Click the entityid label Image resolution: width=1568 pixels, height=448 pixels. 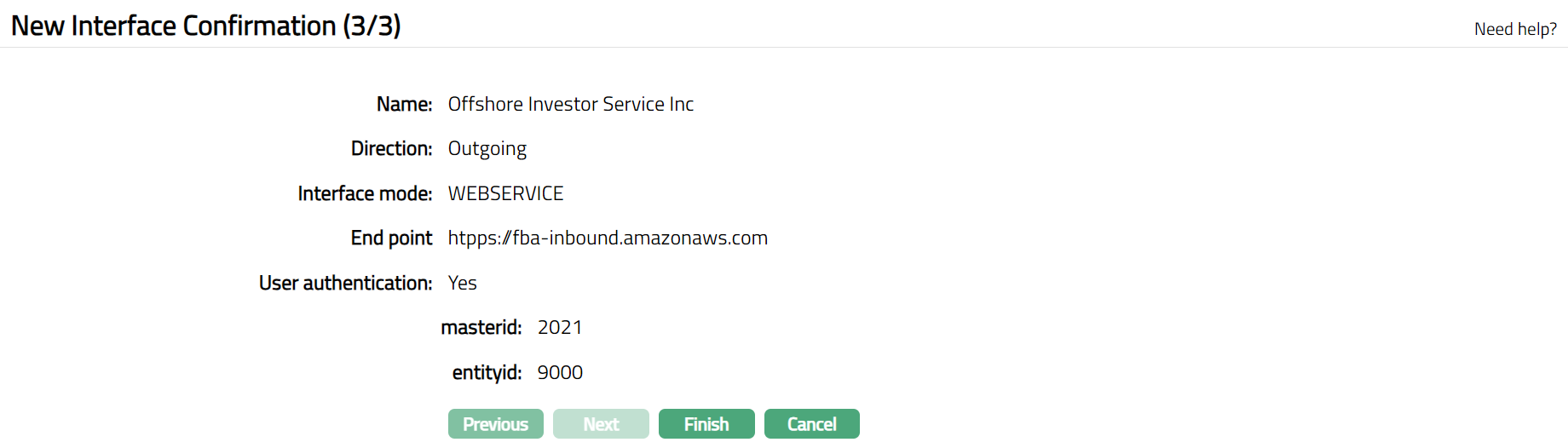(487, 372)
